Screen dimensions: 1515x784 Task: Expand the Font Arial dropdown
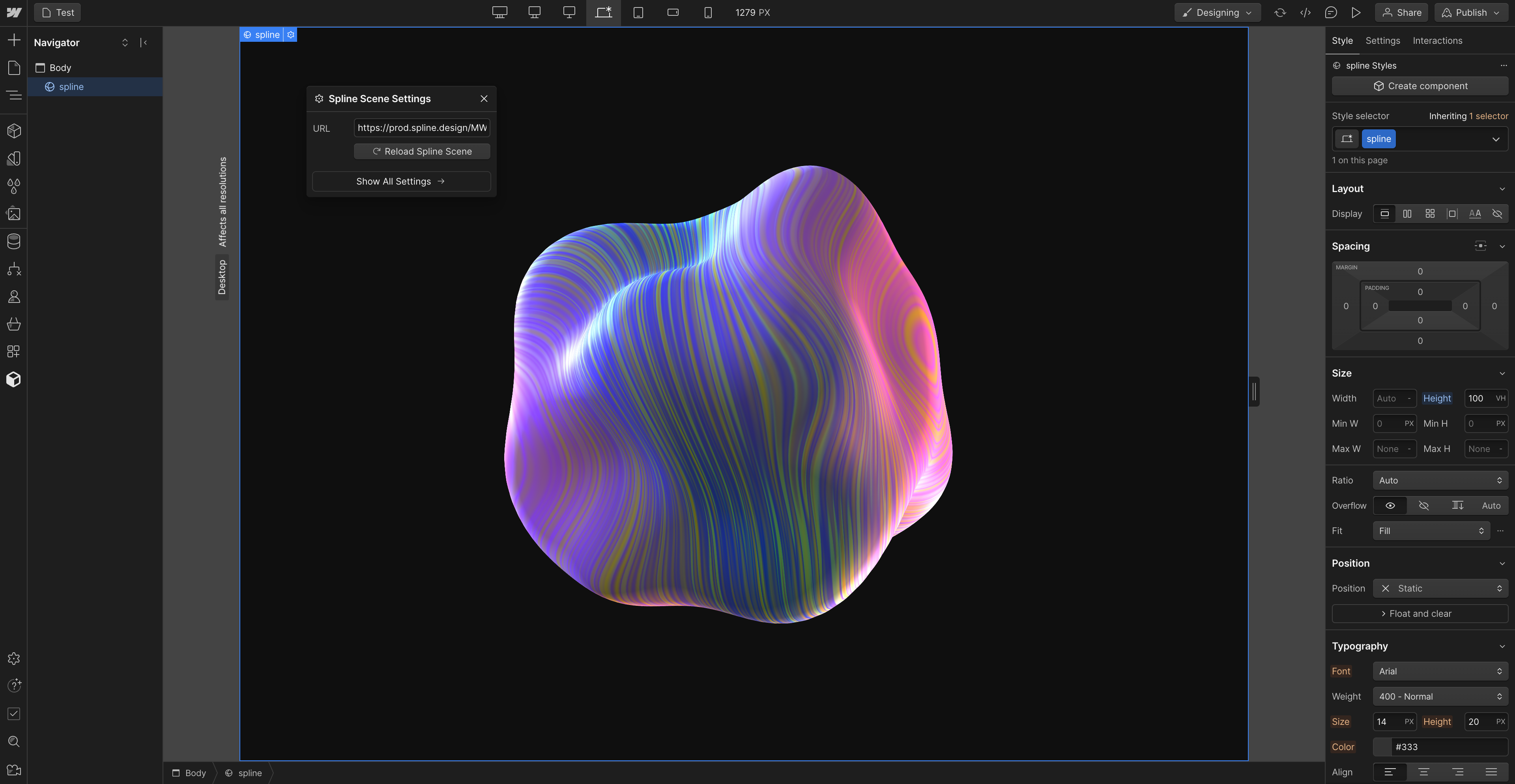click(x=1440, y=671)
